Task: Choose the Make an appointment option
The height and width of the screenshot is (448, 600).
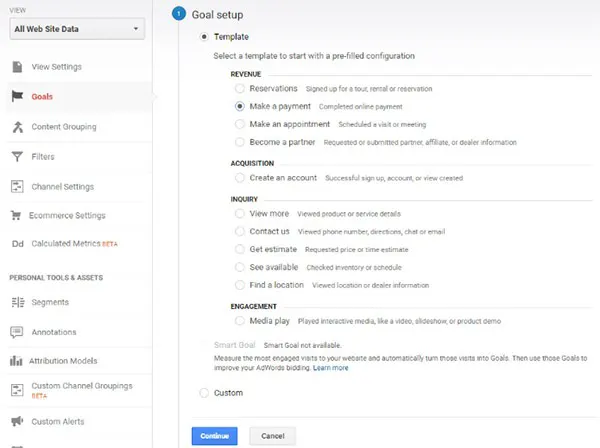Action: pos(240,124)
